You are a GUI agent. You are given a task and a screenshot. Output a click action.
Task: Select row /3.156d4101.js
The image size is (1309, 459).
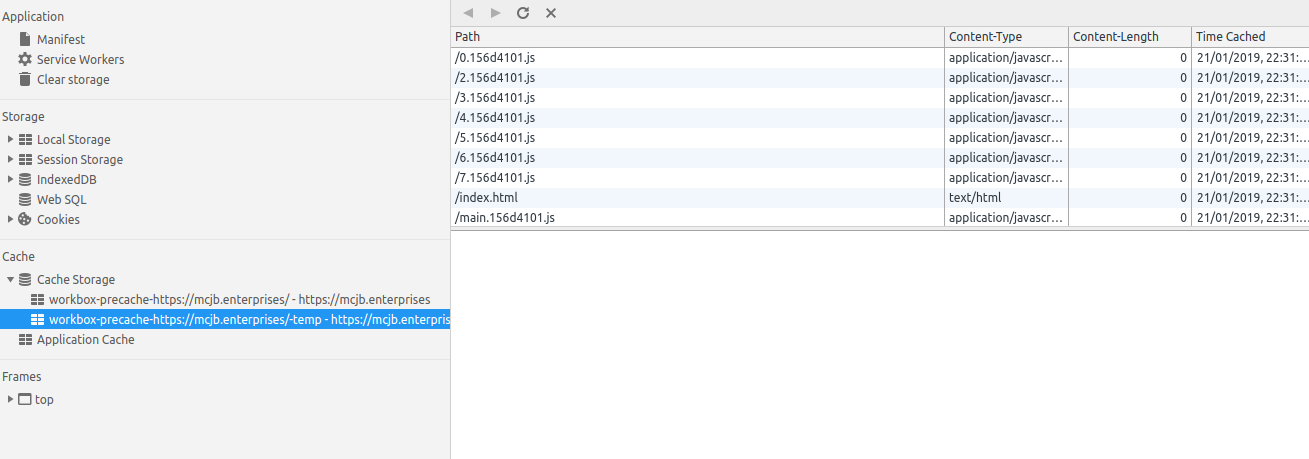(x=880, y=97)
